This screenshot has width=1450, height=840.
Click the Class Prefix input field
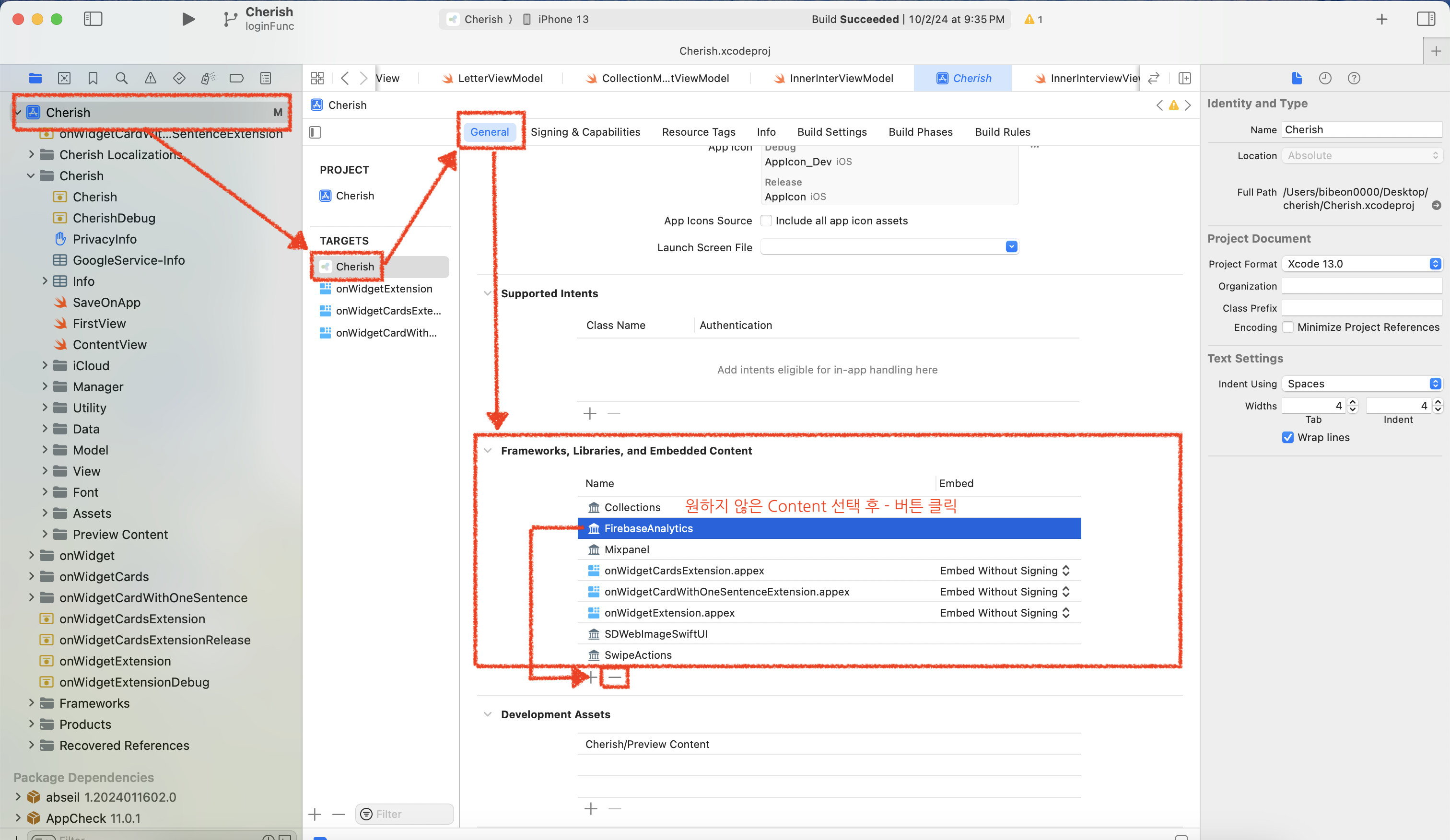(1361, 308)
